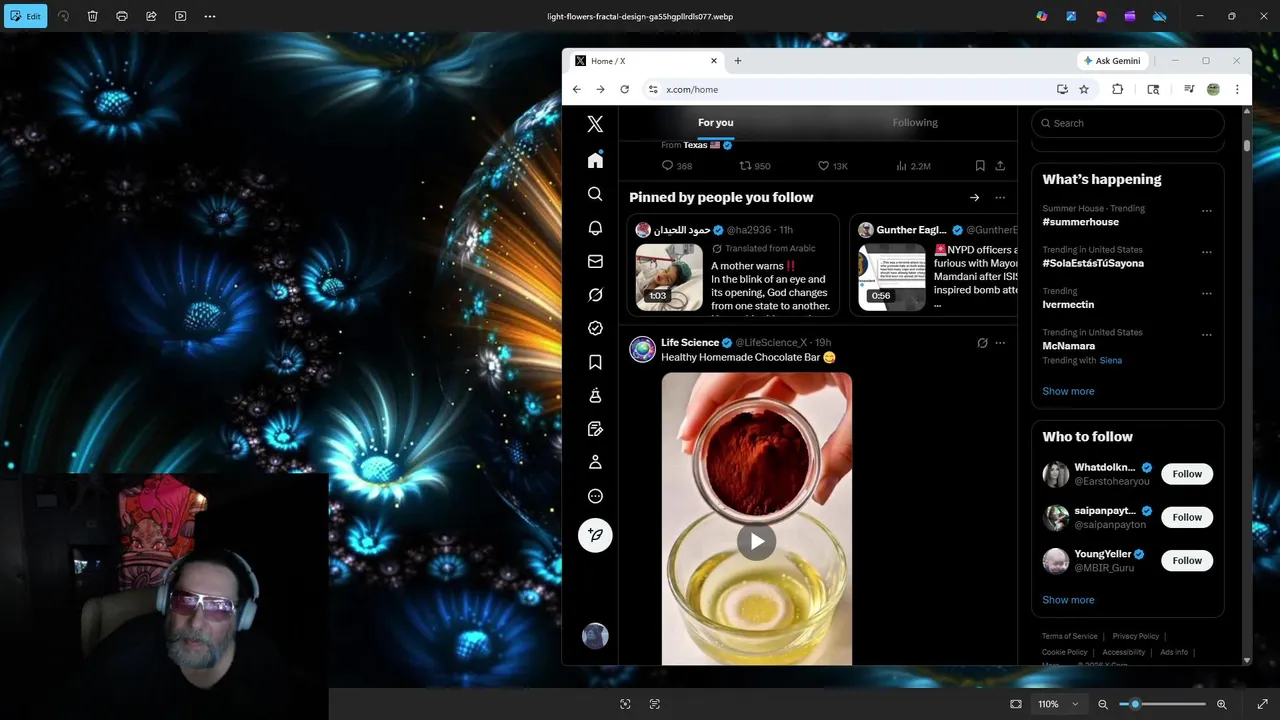
Task: Play the Healthy Homemade Chocolate Bar video
Action: [757, 541]
